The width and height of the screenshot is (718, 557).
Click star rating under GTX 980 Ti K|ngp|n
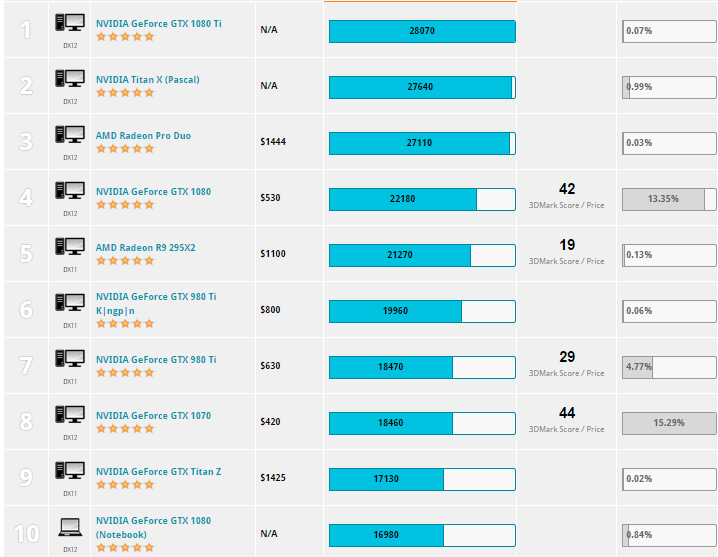tap(125, 323)
